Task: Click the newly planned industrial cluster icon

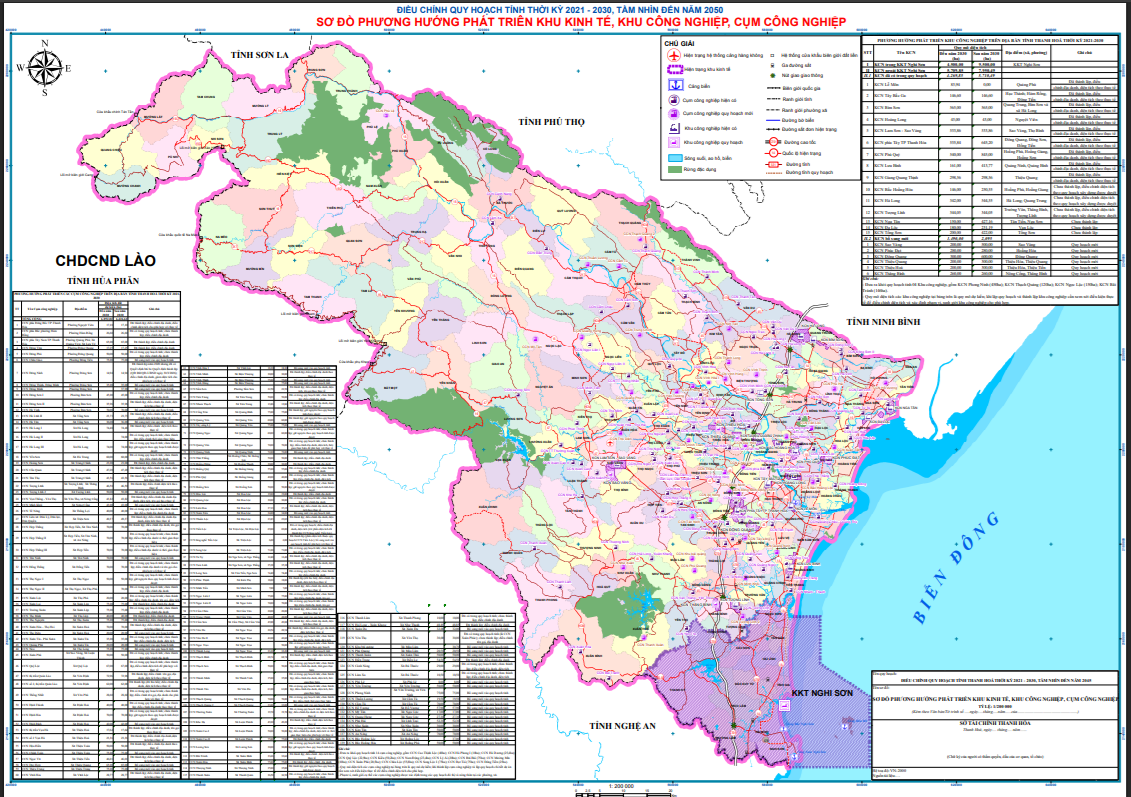Action: (674, 114)
